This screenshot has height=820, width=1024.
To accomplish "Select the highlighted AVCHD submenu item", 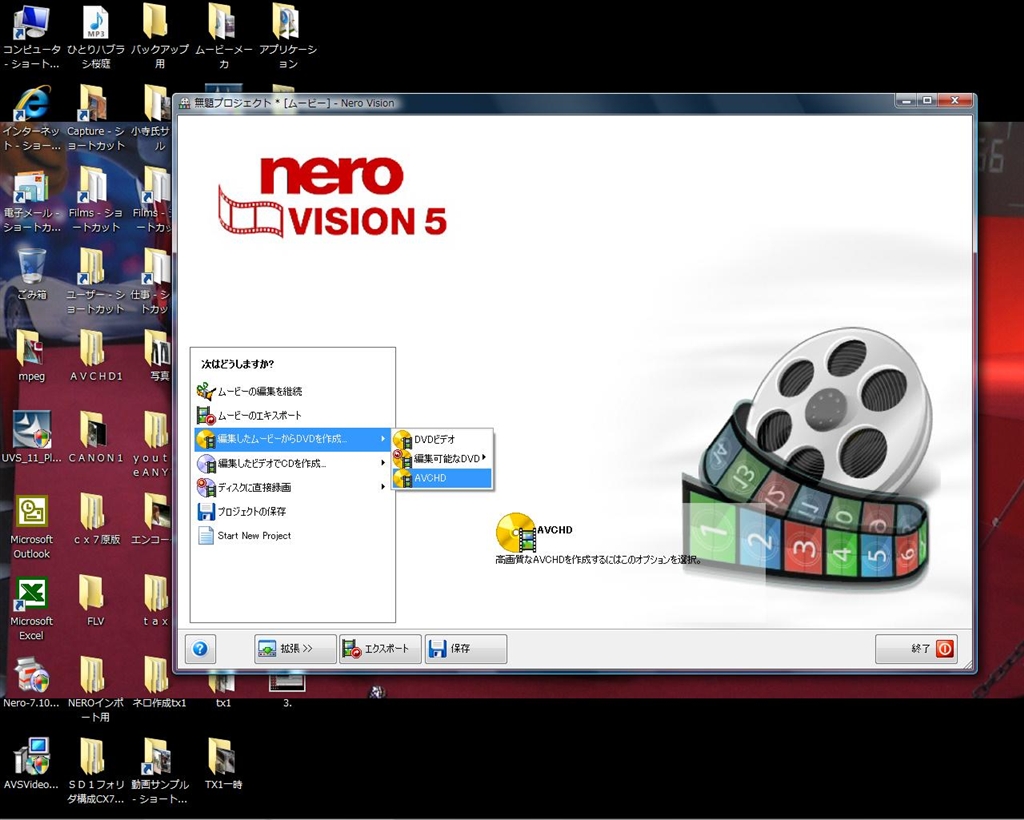I will tap(442, 478).
